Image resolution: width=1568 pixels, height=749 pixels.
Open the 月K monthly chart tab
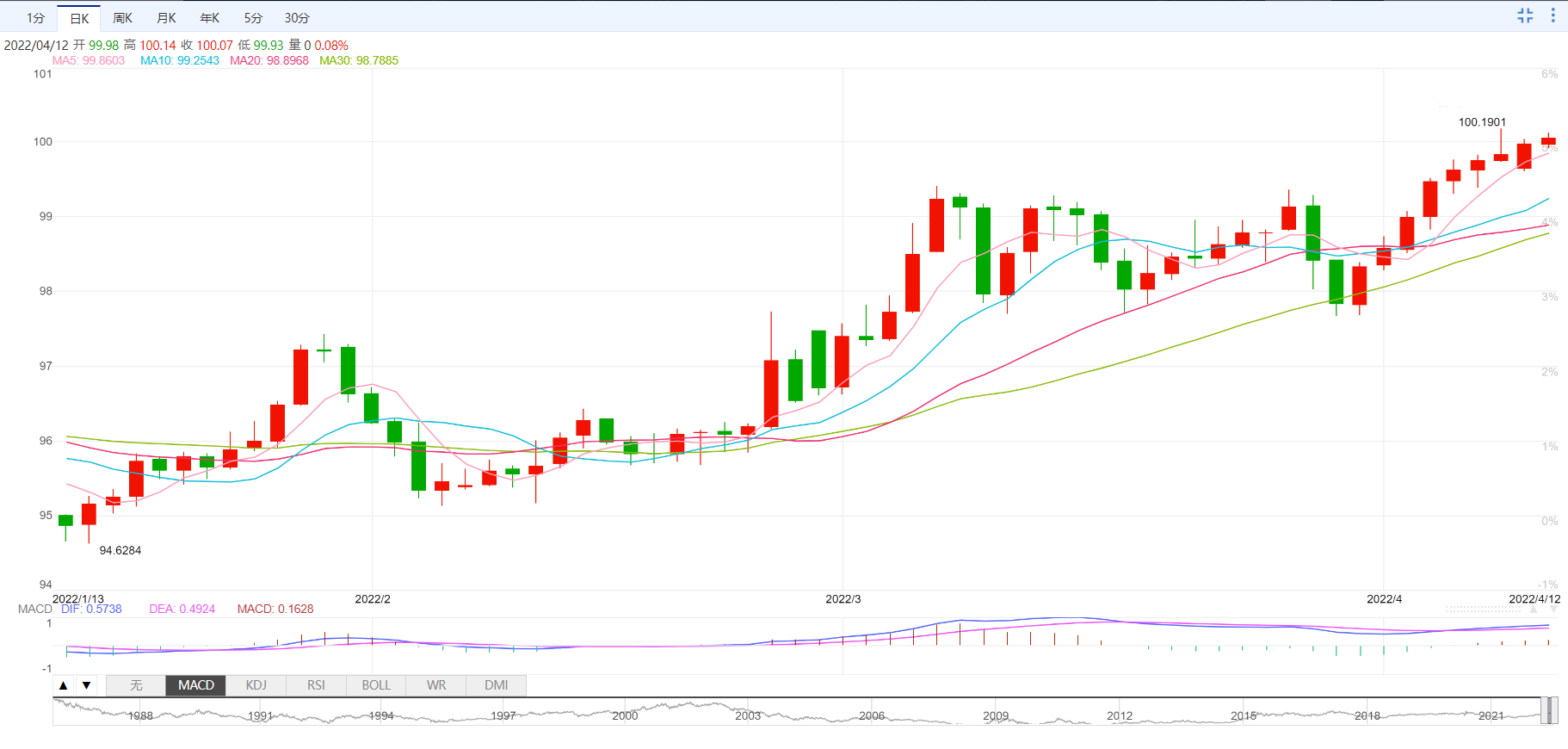click(166, 18)
